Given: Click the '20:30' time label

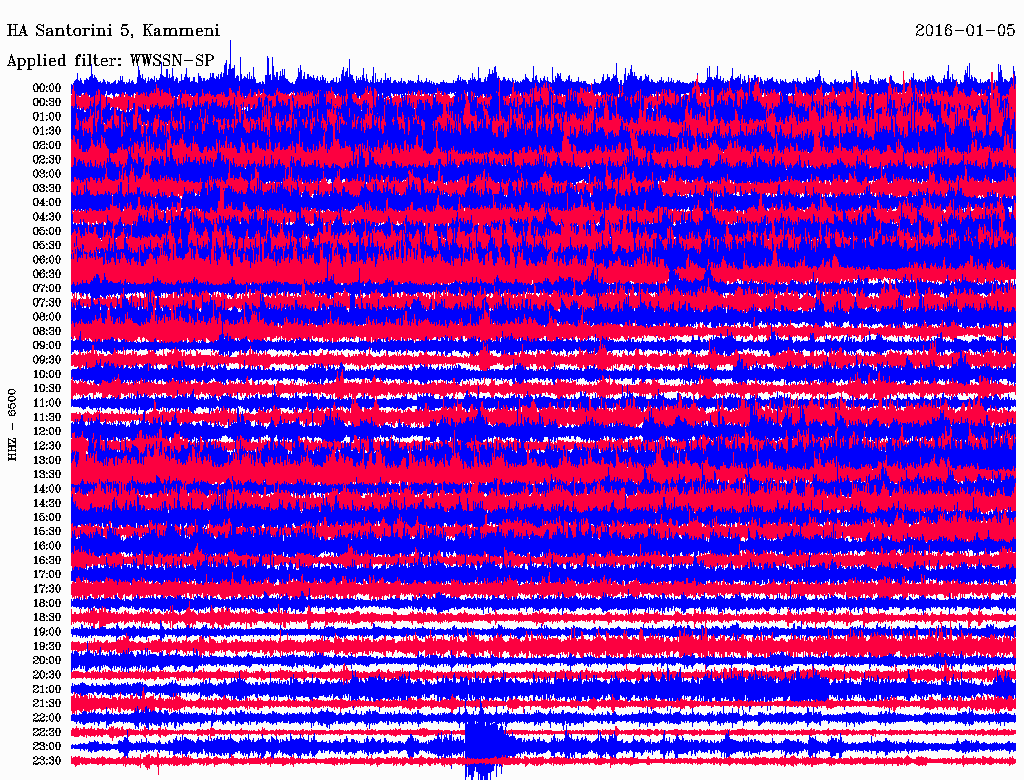Looking at the screenshot, I should pyautogui.click(x=47, y=675).
